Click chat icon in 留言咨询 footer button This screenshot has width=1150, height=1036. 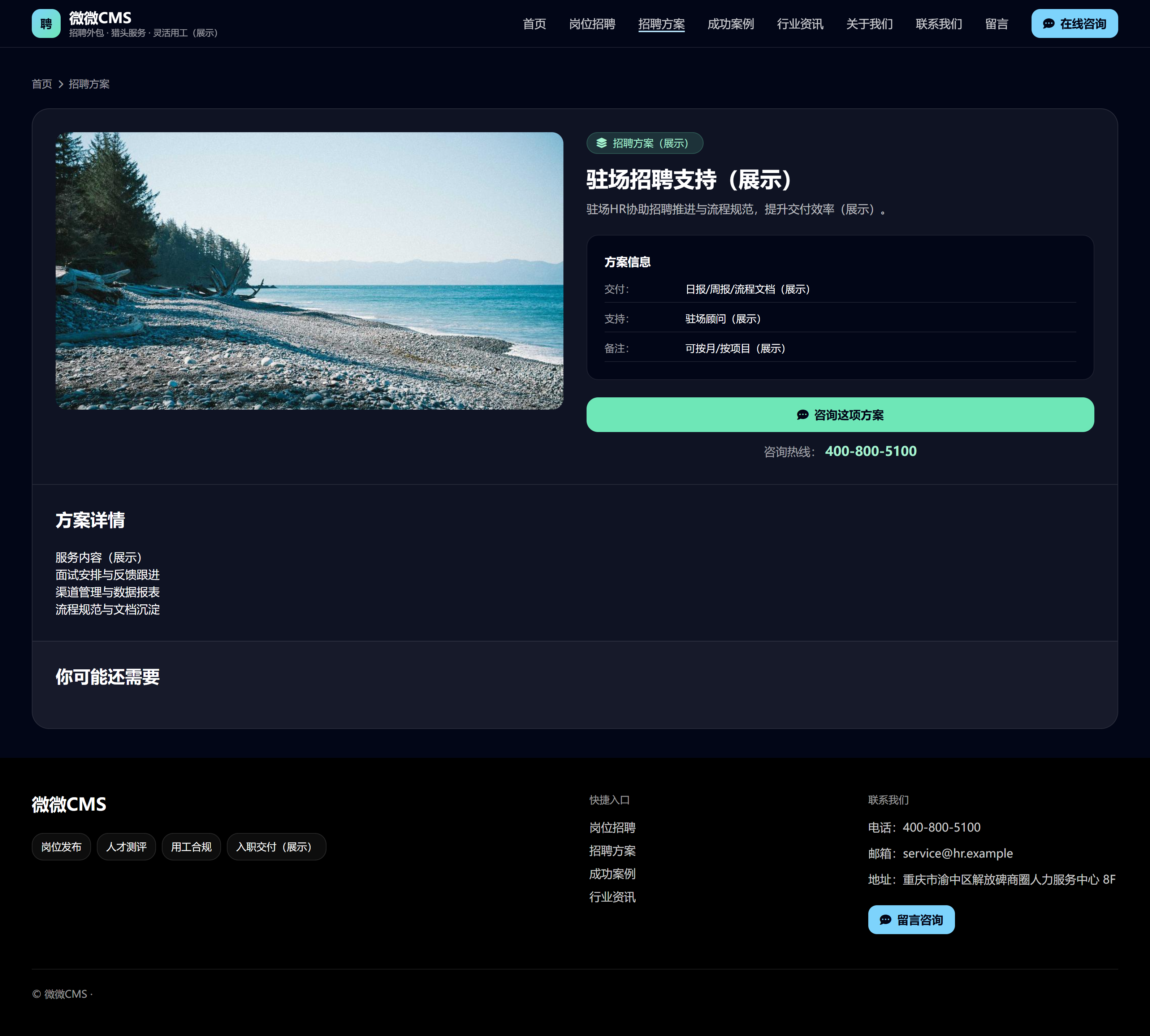885,920
